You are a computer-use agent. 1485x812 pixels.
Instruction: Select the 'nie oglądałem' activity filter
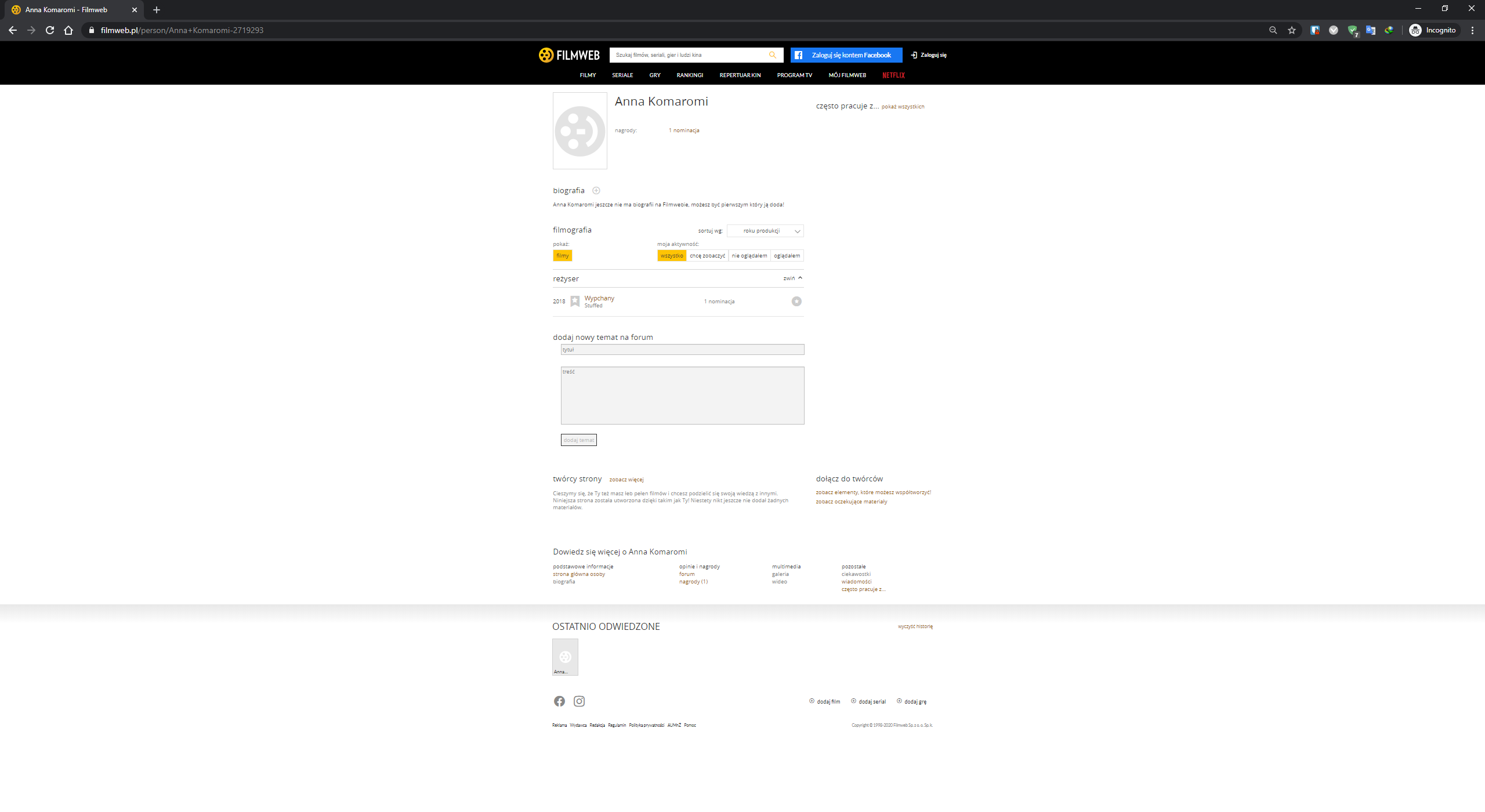click(749, 256)
